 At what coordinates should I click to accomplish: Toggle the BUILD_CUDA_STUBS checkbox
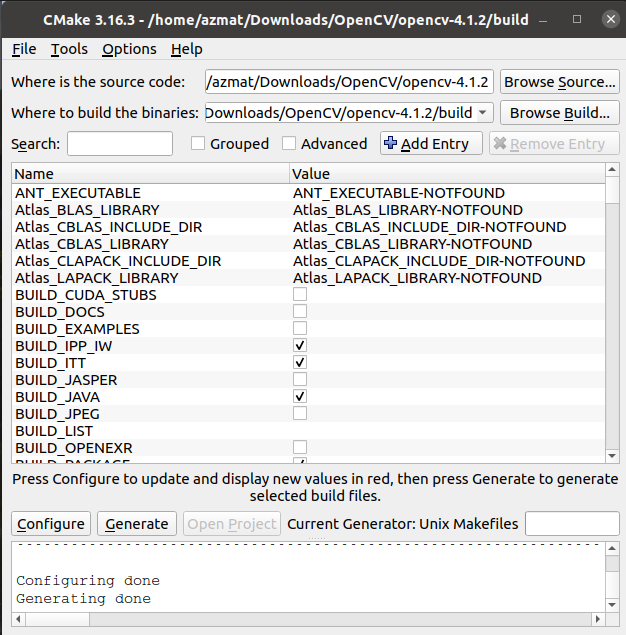tap(300, 294)
